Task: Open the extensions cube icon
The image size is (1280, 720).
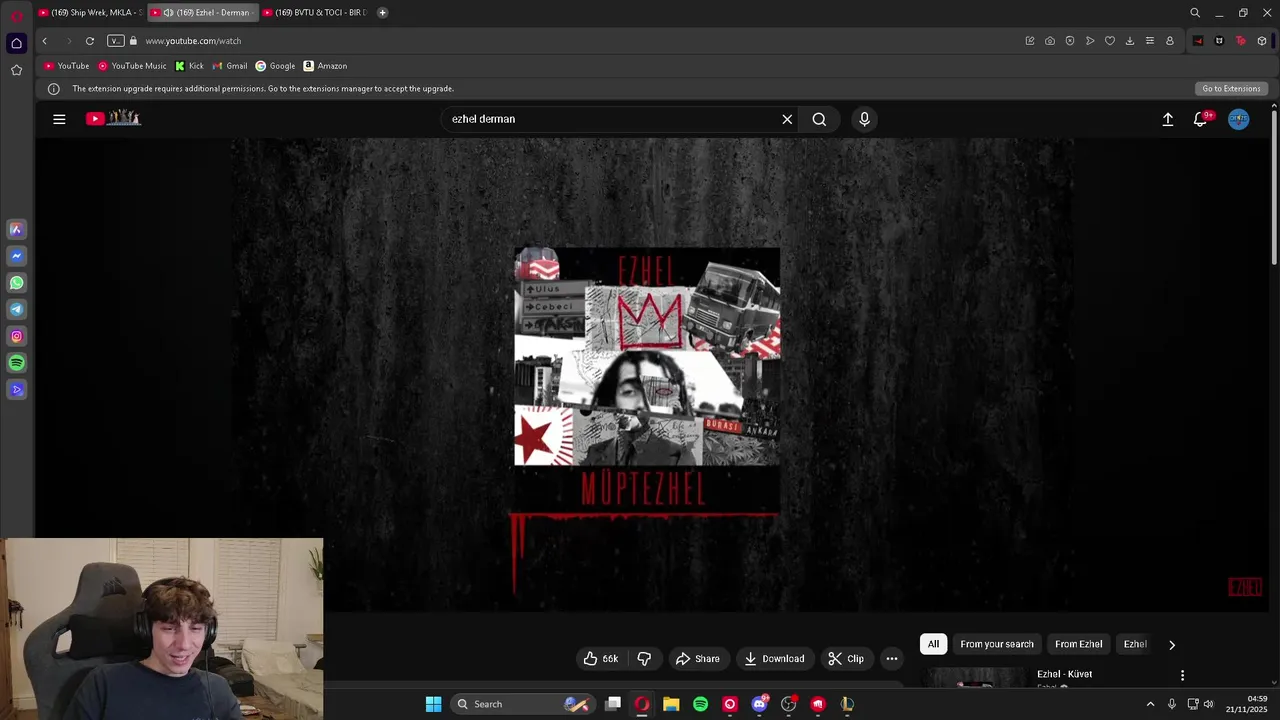Action: coord(1262,41)
